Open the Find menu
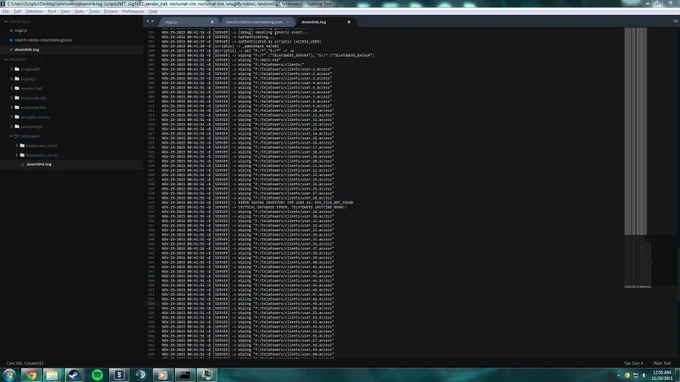Viewport: 680px width, 382px height. coord(52,12)
